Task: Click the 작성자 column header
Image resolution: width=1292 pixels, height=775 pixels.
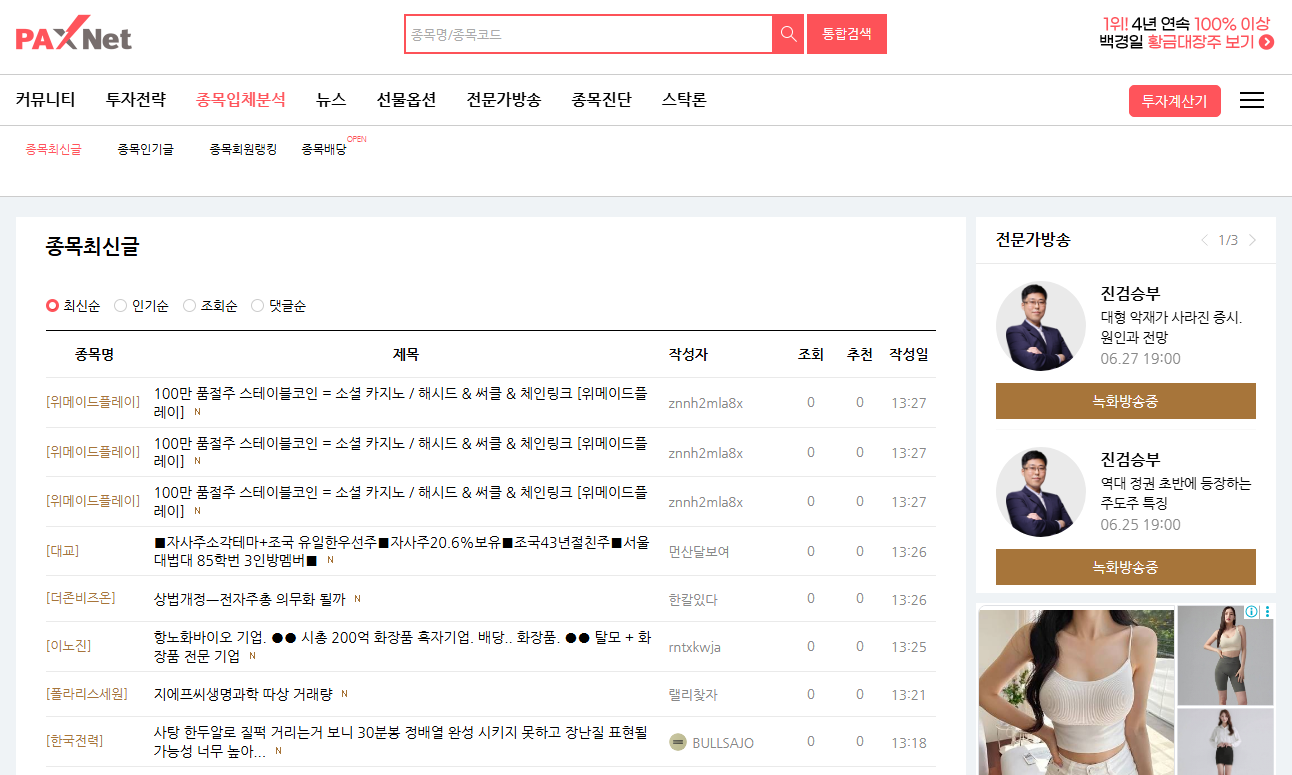Action: click(x=688, y=355)
